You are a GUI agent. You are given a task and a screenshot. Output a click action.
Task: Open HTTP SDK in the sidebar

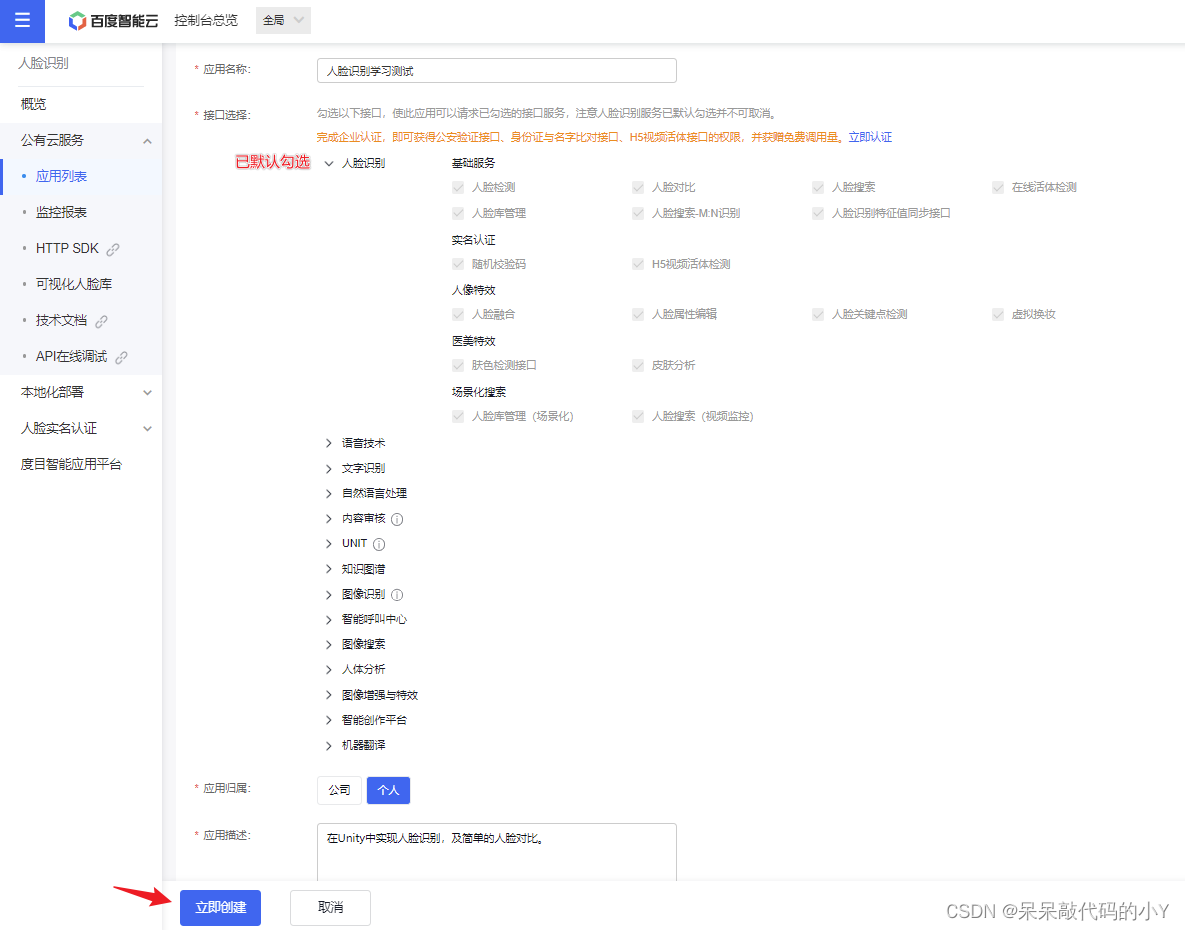coord(67,249)
